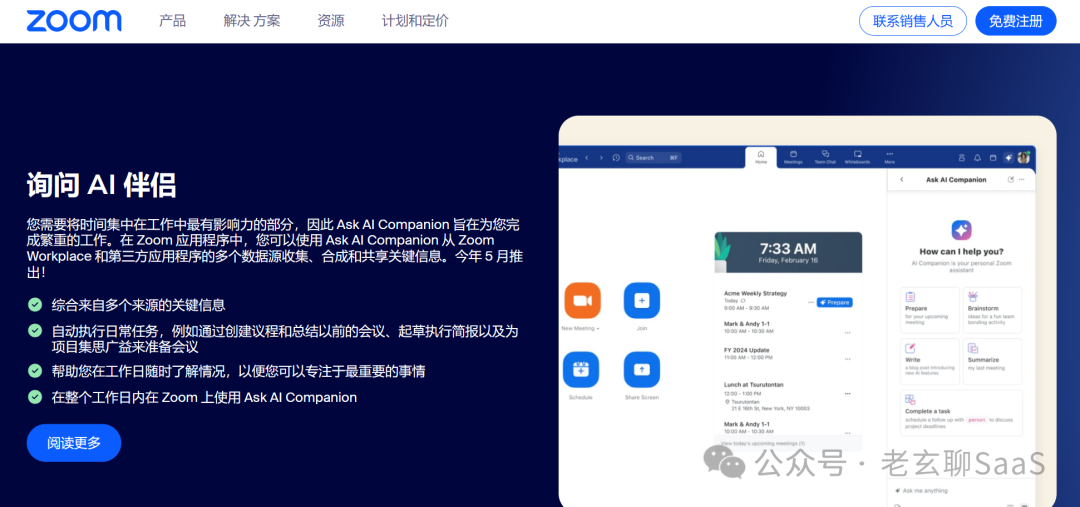Image resolution: width=1080 pixels, height=507 pixels.
Task: Click the Zoom logo in the header
Action: click(x=74, y=21)
